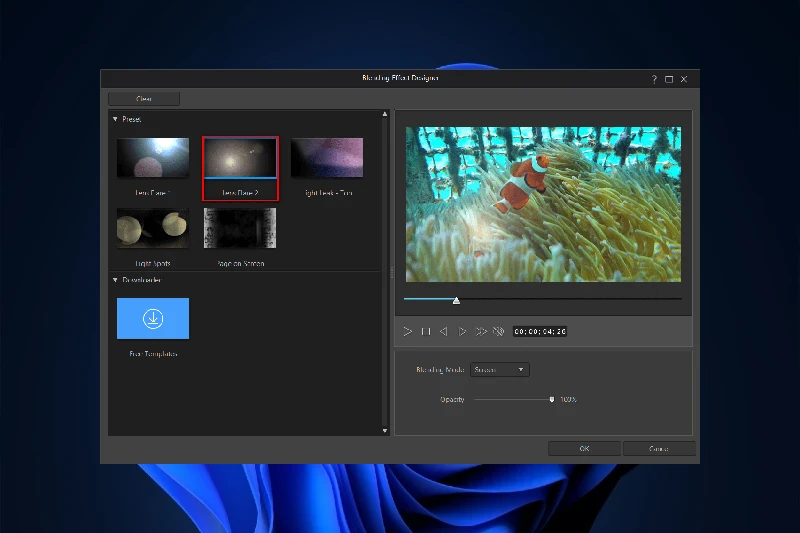The width and height of the screenshot is (800, 533).
Task: Click the Clear button
Action: click(144, 98)
